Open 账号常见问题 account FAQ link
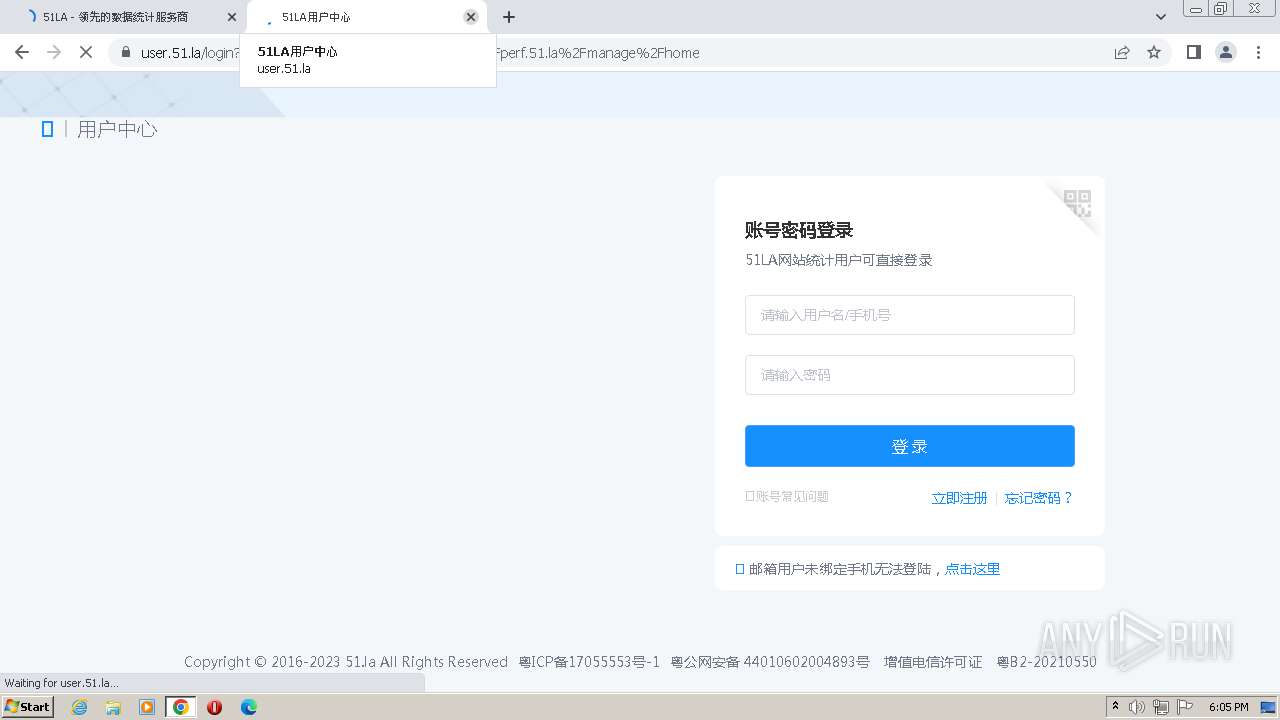 (787, 497)
